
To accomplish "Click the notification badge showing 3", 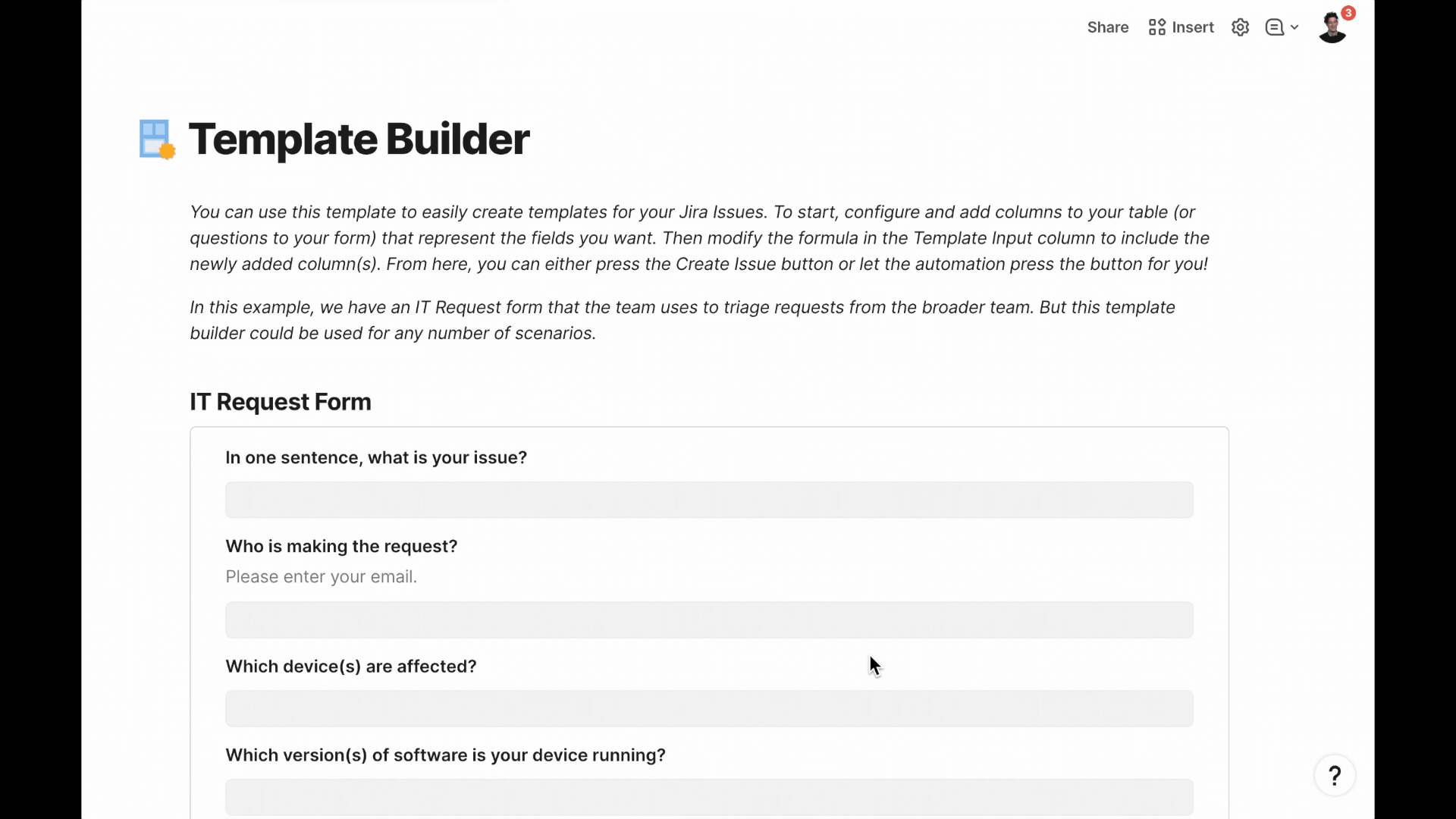I will click(x=1348, y=13).
